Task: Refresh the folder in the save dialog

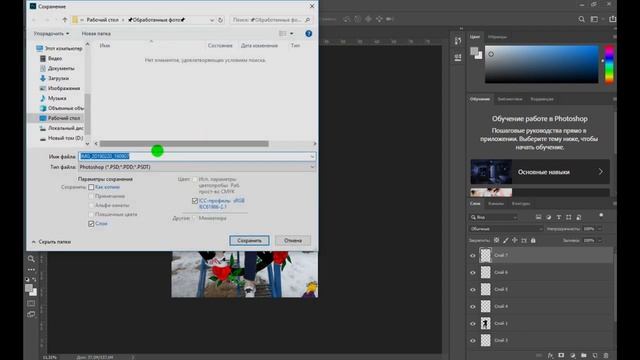Action: [x=220, y=20]
